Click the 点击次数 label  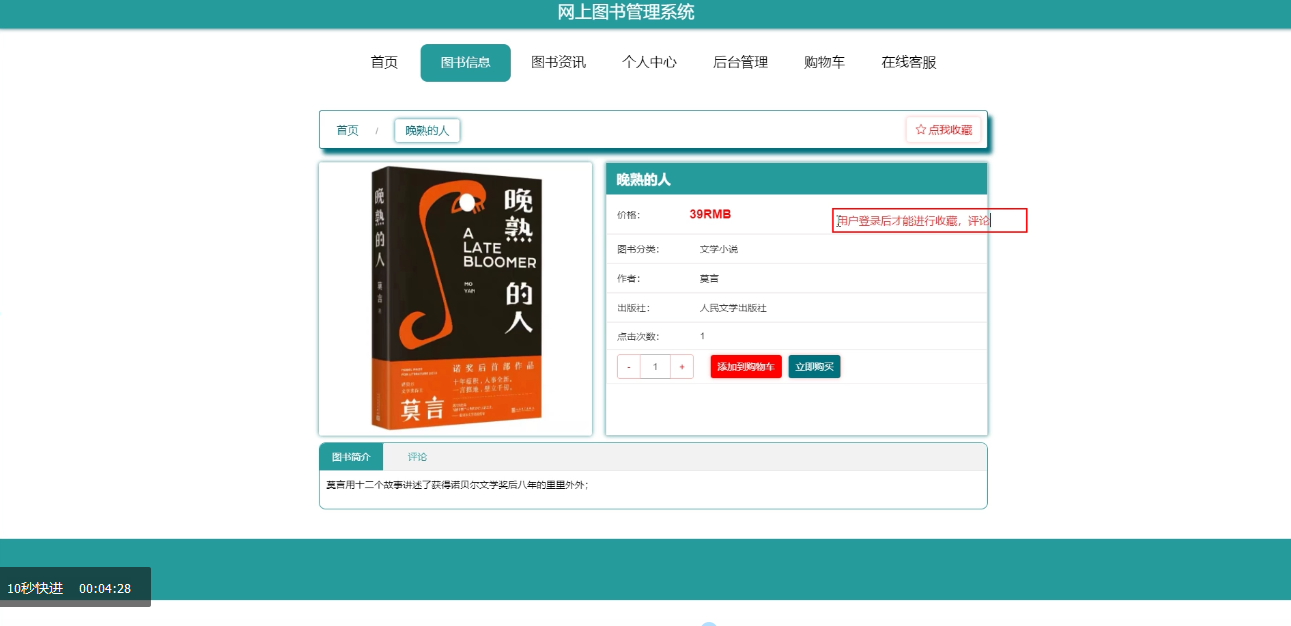(638, 337)
